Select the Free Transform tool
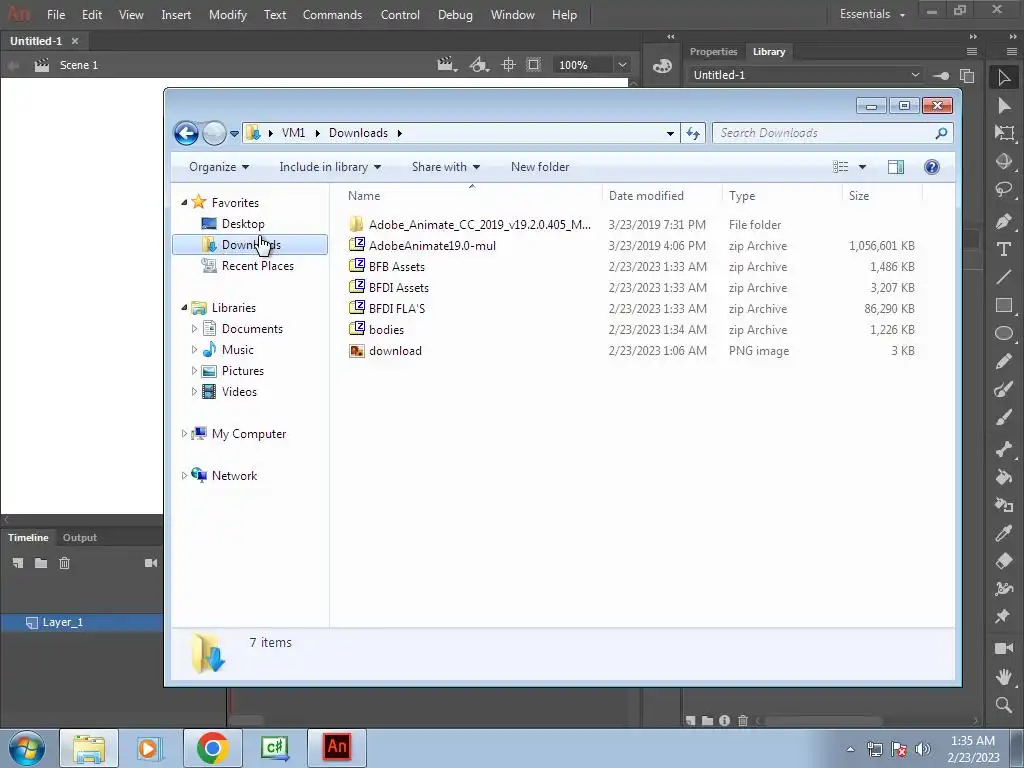 pyautogui.click(x=1004, y=133)
